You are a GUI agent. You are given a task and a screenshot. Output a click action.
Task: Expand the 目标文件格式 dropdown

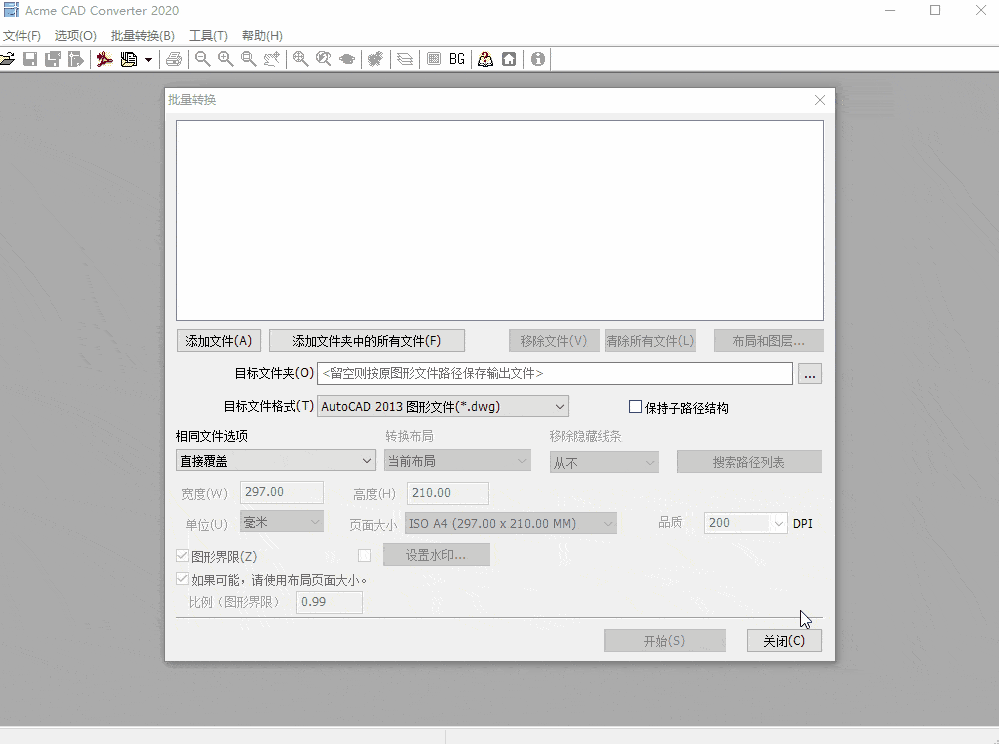click(x=443, y=406)
